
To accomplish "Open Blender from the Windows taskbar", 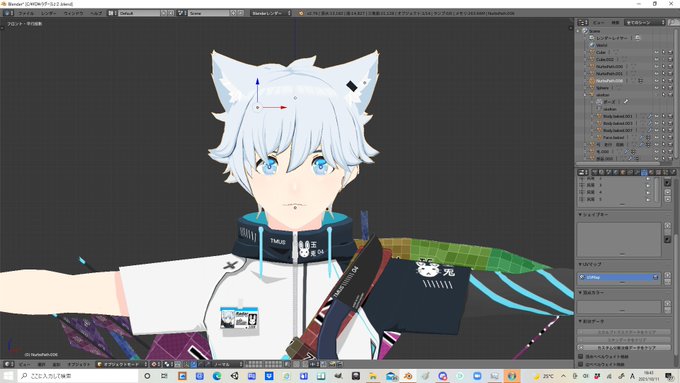I will point(408,376).
